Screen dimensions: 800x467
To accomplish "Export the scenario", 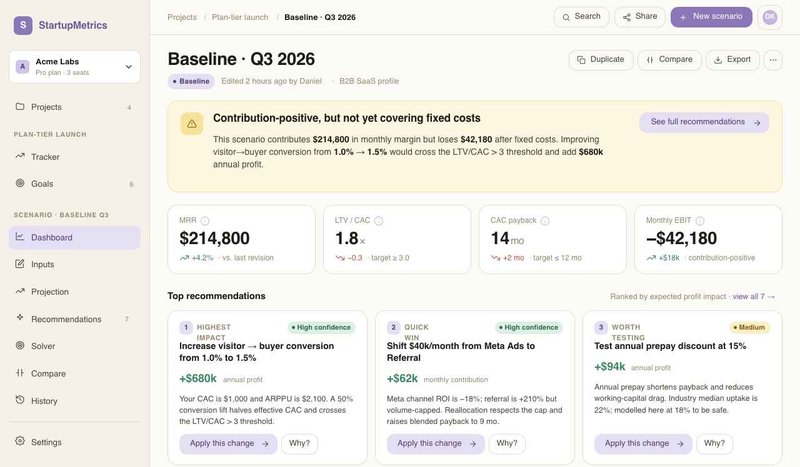I will [733, 60].
